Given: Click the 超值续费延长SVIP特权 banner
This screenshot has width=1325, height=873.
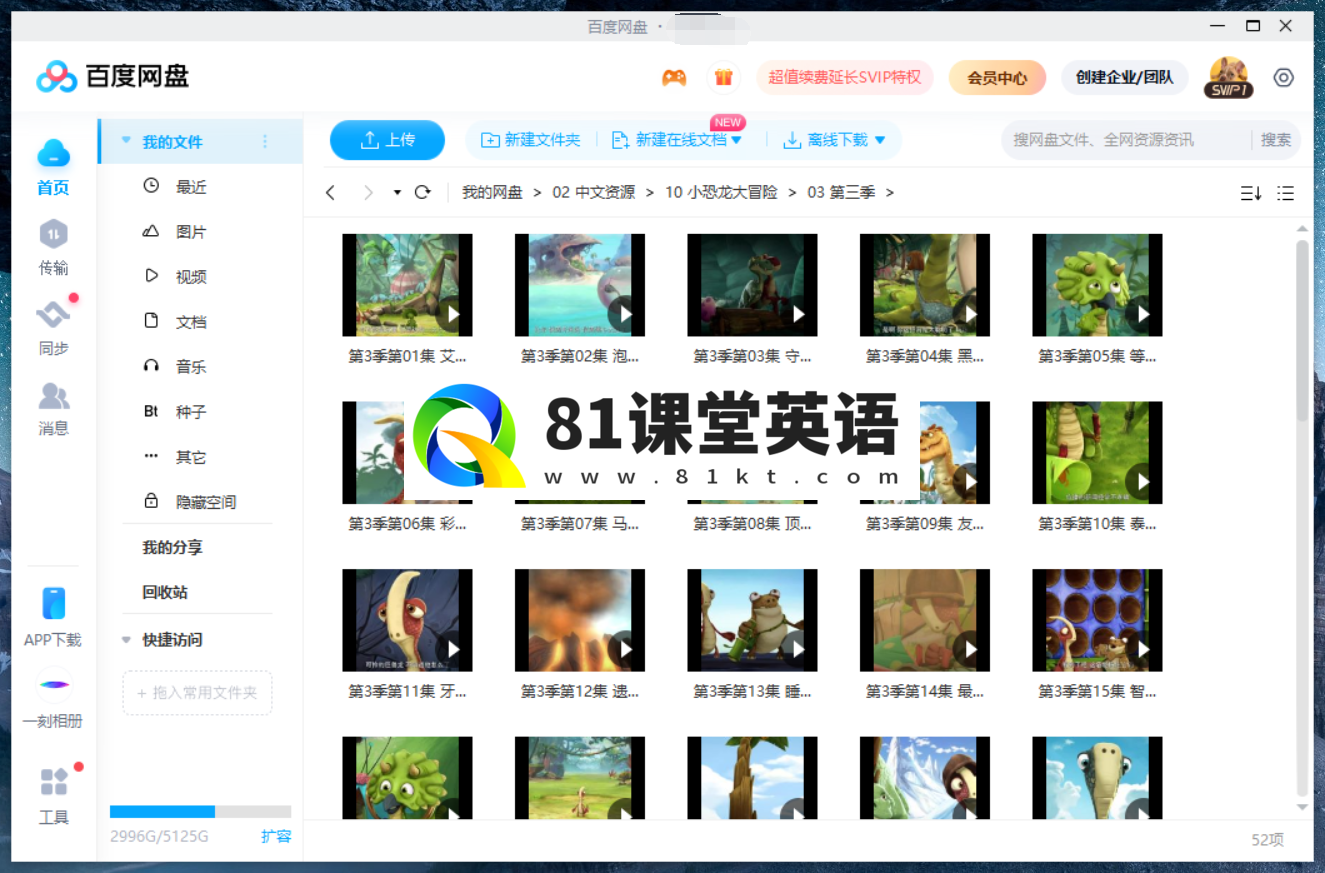Looking at the screenshot, I should (x=845, y=77).
